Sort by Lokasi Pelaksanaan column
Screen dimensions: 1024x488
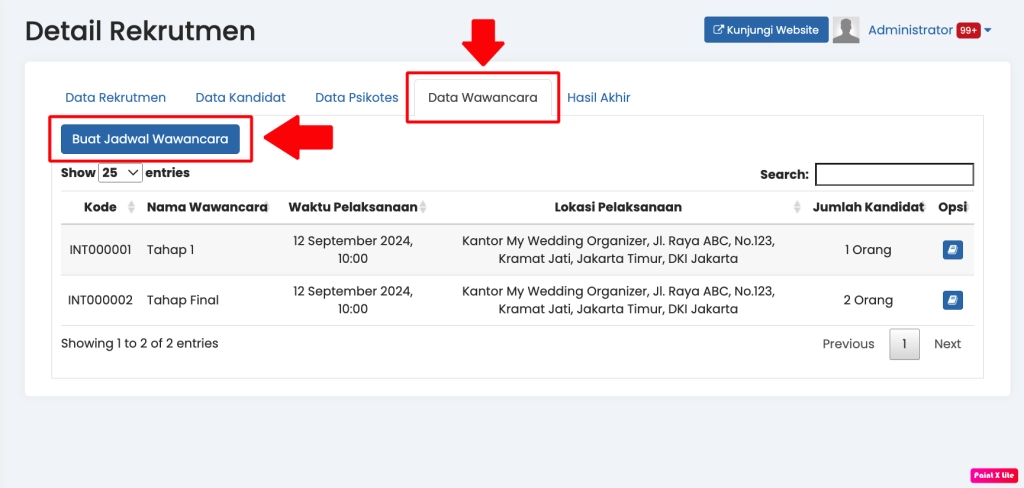tap(618, 207)
